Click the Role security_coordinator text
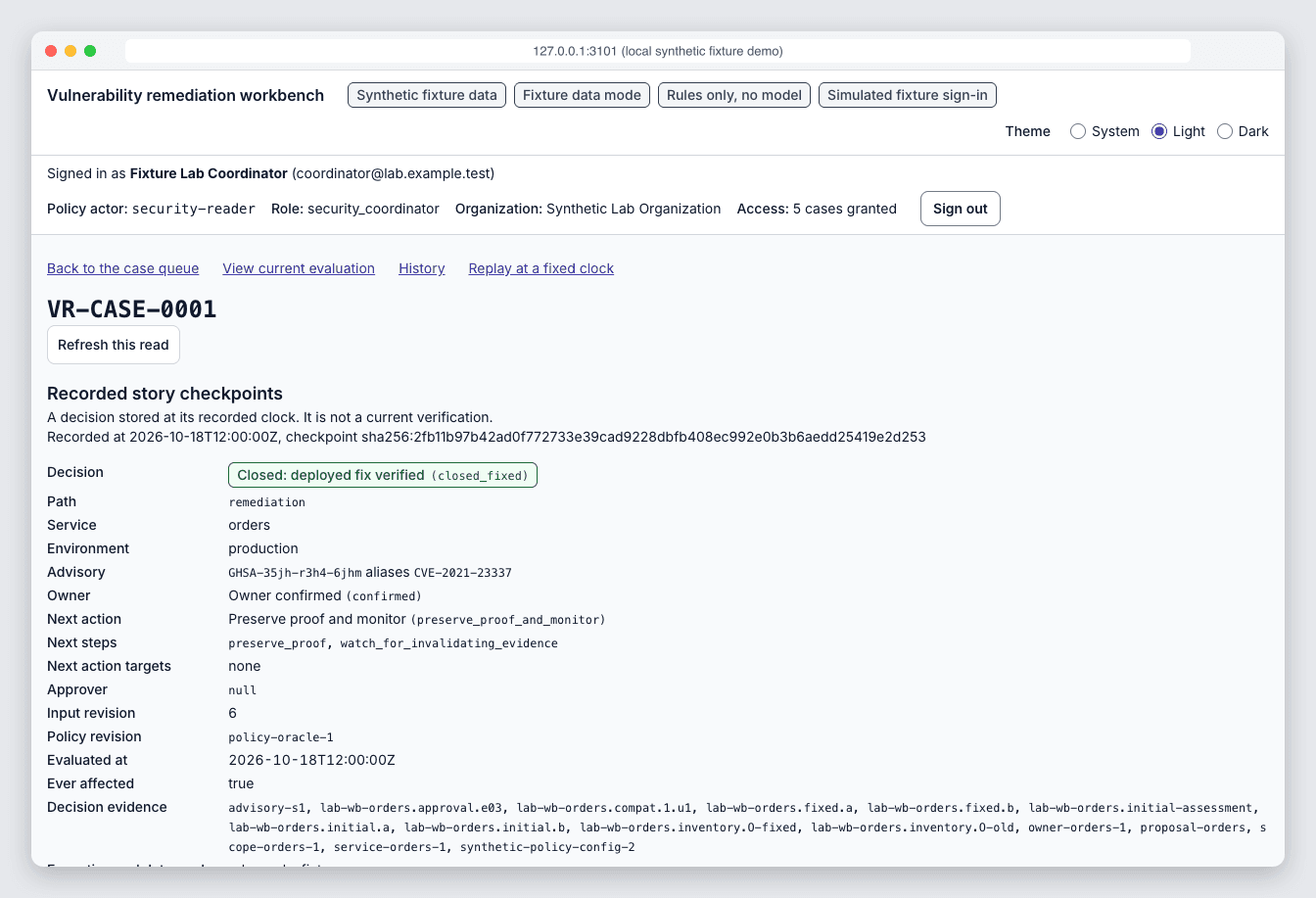Viewport: 1316px width, 898px height. point(355,209)
